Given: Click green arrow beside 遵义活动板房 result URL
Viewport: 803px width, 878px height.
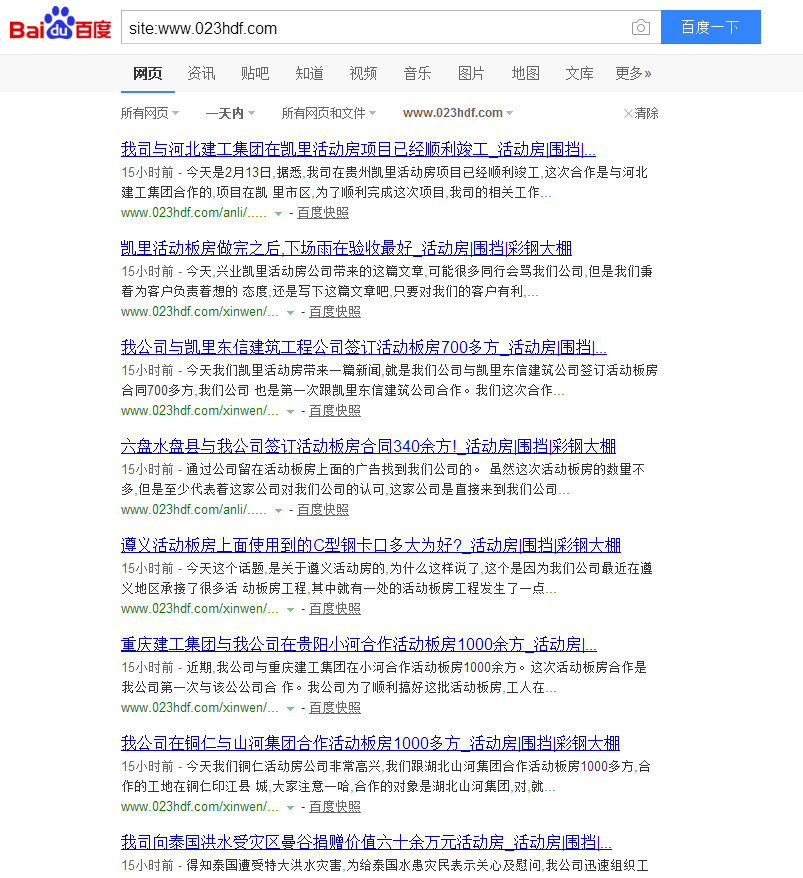Looking at the screenshot, I should (x=291, y=609).
